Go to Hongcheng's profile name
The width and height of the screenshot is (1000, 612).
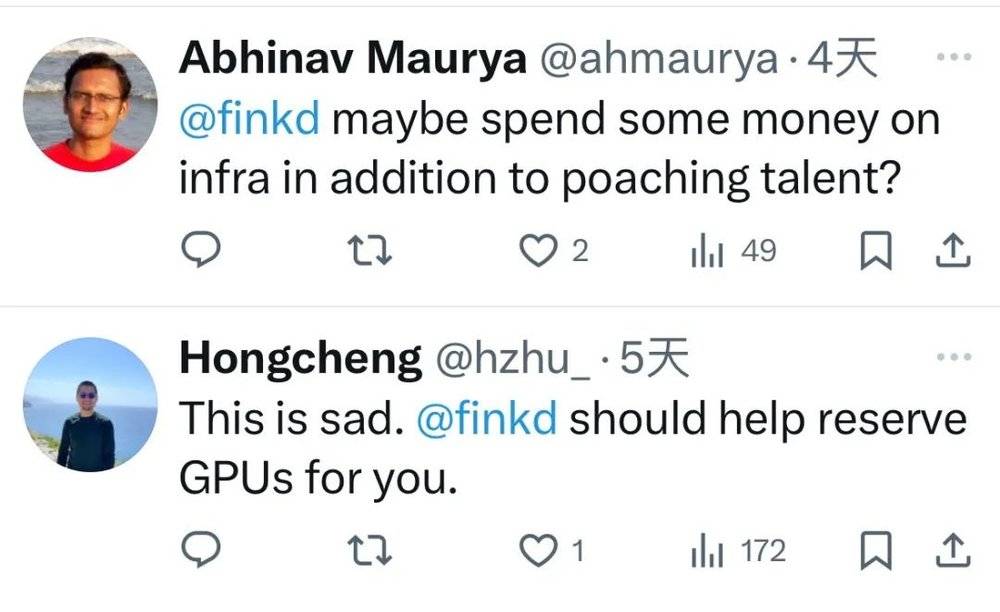coord(300,360)
